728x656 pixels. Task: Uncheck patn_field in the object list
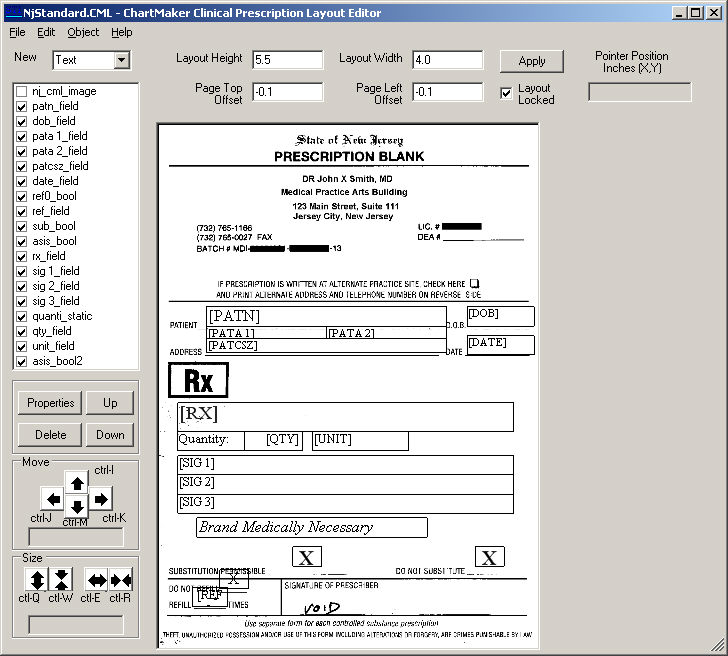[x=21, y=106]
